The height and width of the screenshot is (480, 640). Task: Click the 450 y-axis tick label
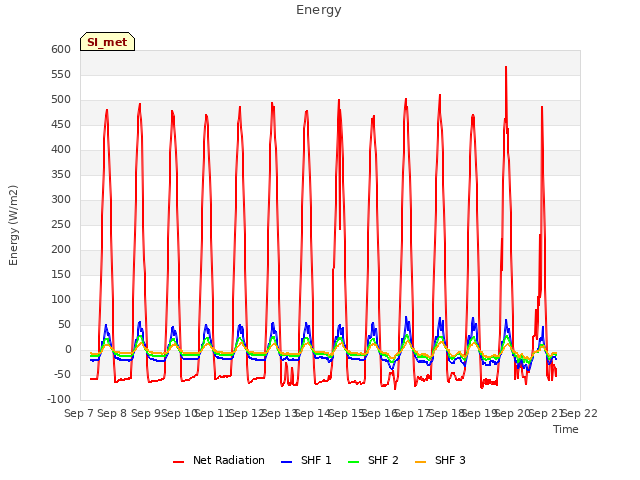(61, 124)
